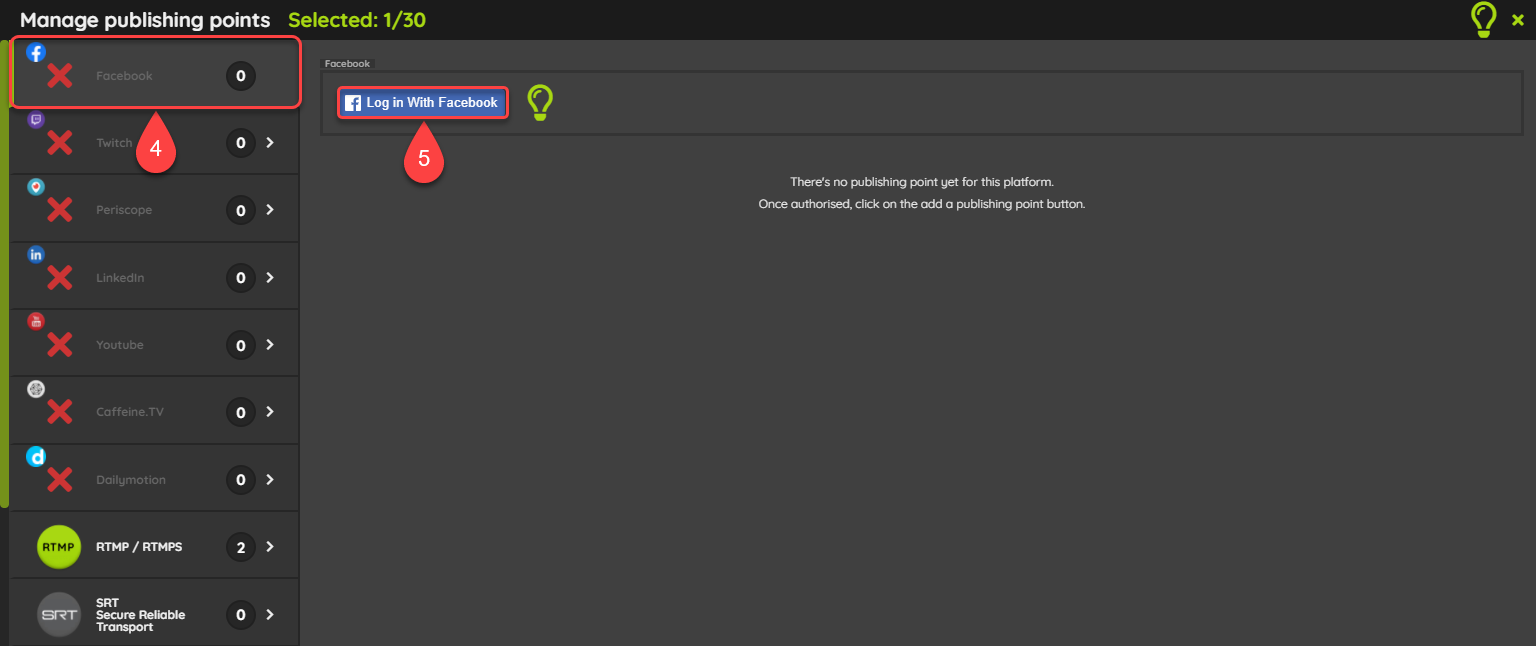Select the SRT Secure Reliable Transport label

click(141, 615)
